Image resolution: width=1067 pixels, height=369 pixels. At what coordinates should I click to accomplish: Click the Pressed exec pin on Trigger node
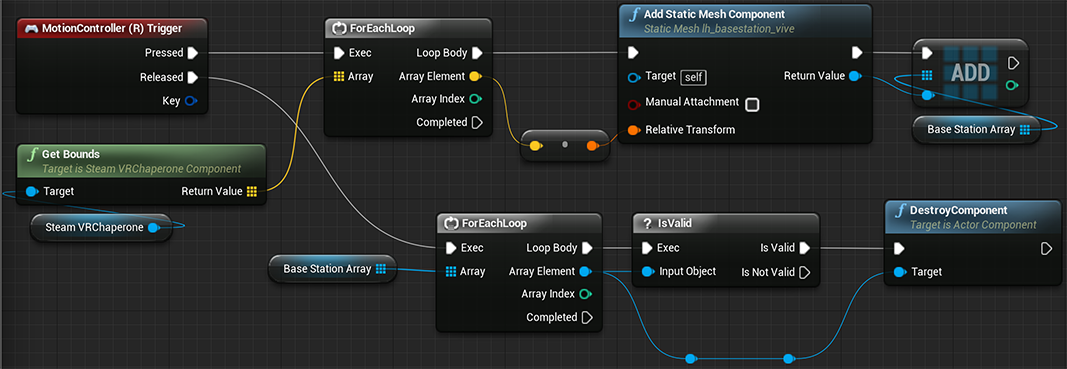[193, 52]
